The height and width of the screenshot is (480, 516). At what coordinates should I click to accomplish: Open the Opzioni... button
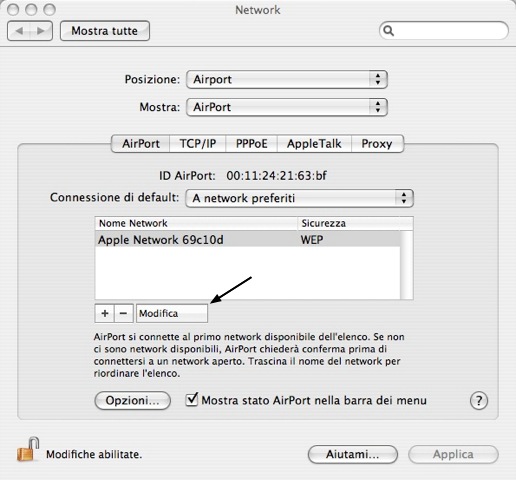tap(132, 400)
